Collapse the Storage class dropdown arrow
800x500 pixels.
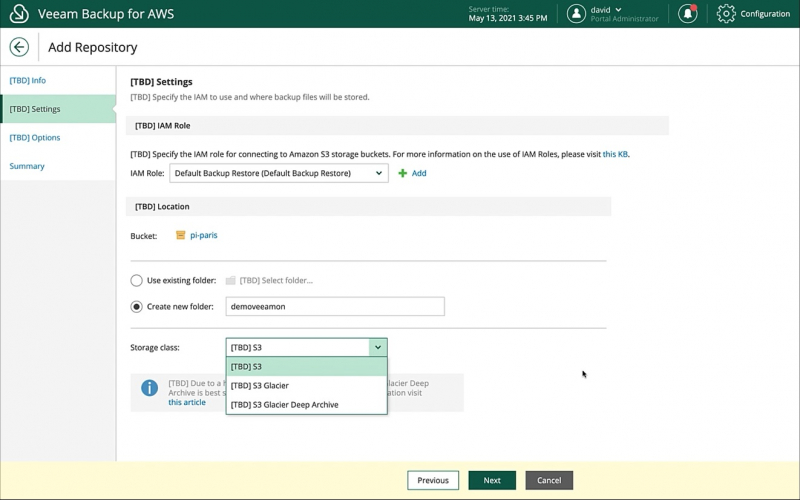(378, 347)
